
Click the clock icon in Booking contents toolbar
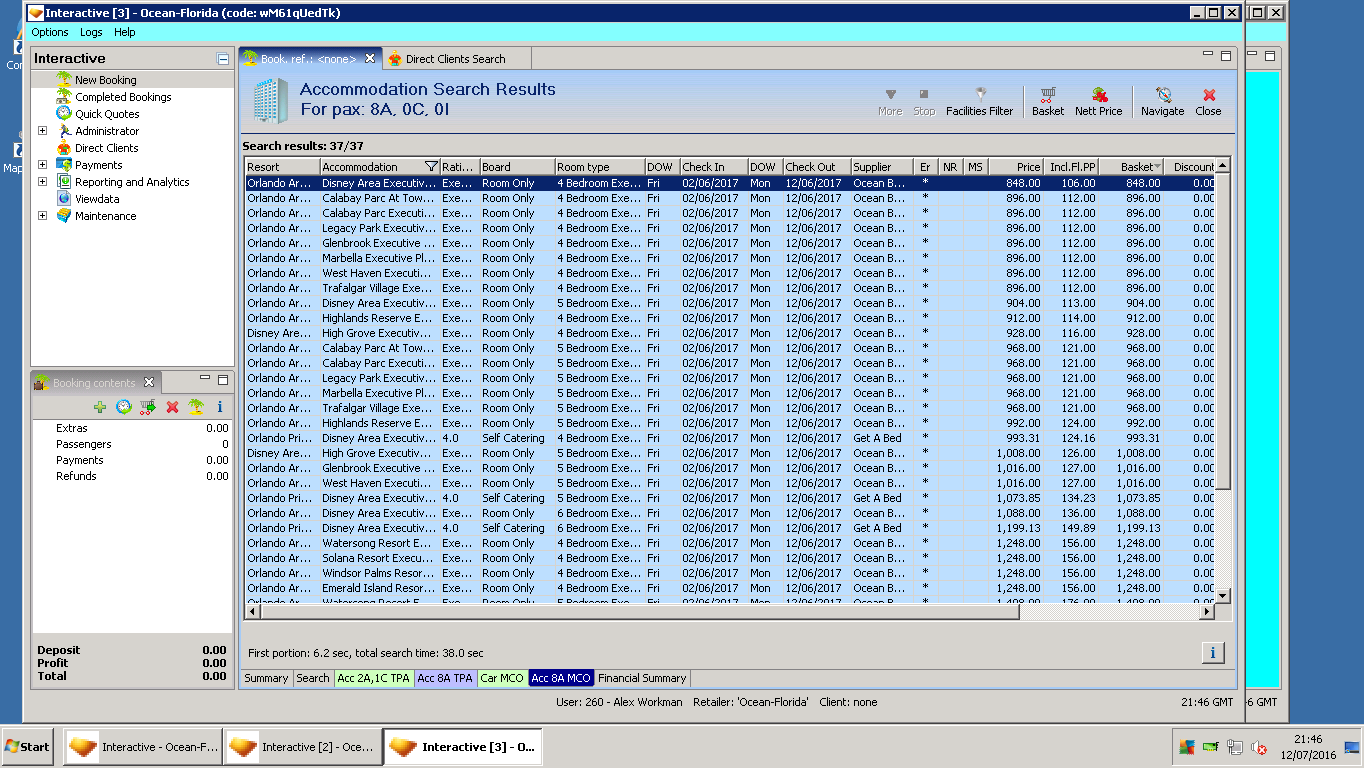tap(123, 407)
